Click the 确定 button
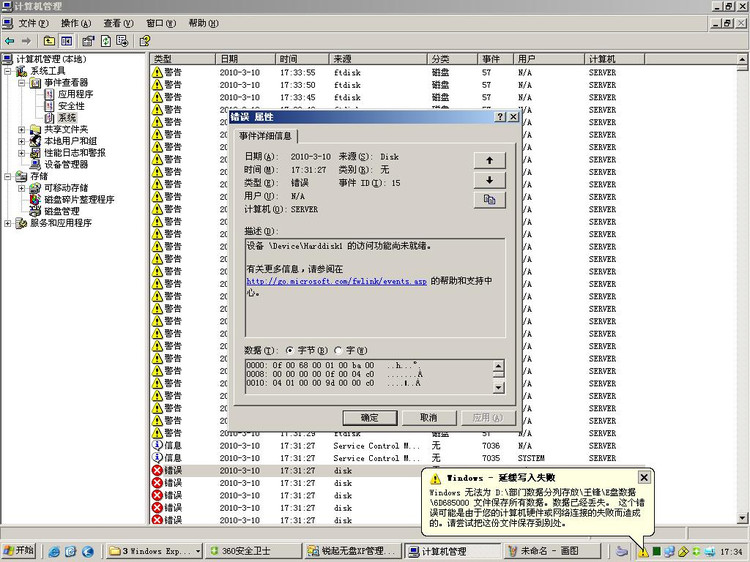 coord(369,418)
